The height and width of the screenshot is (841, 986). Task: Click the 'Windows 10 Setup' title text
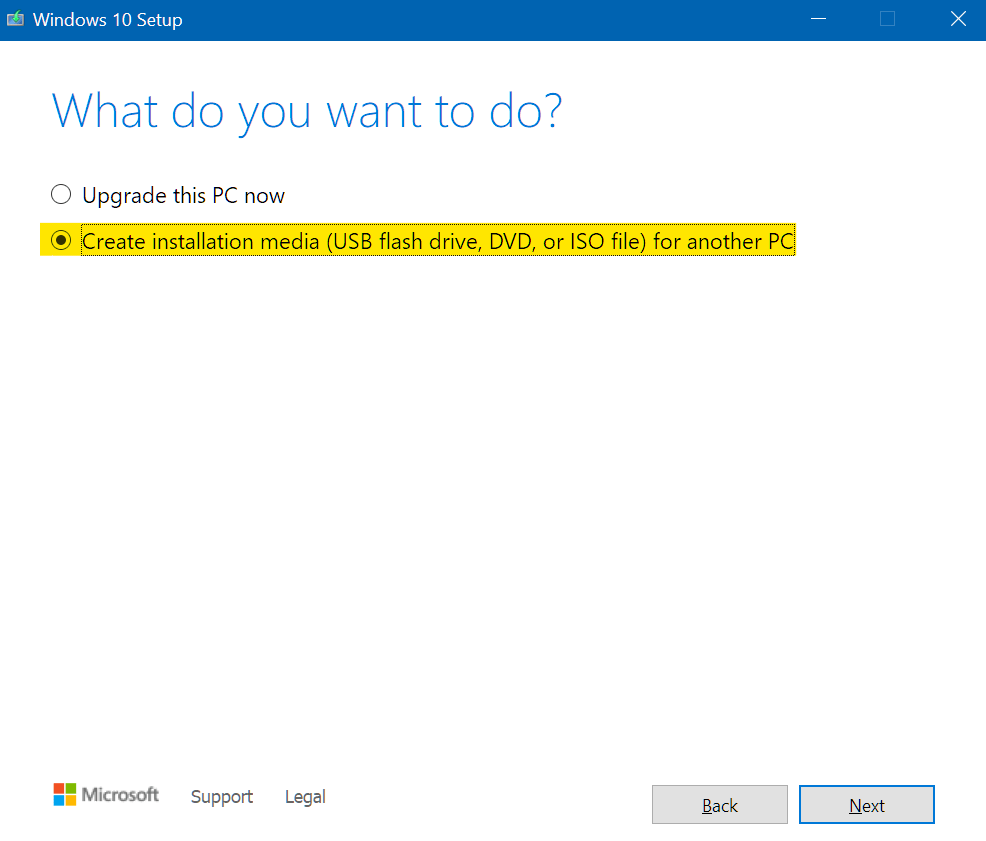coord(108,20)
